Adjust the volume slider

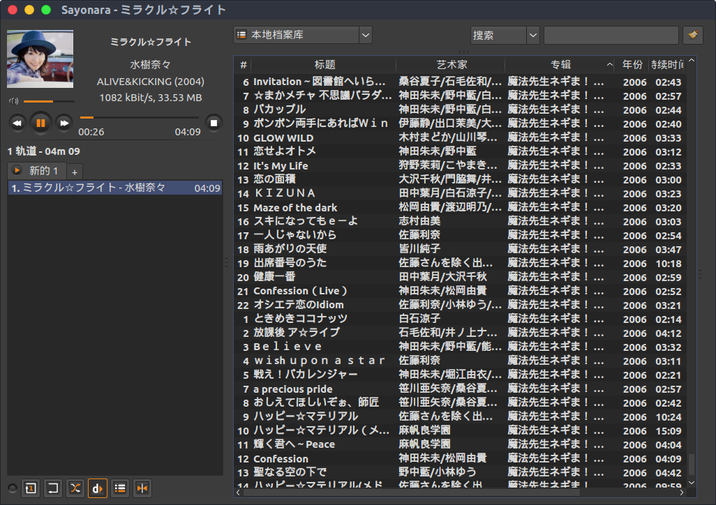pos(49,101)
